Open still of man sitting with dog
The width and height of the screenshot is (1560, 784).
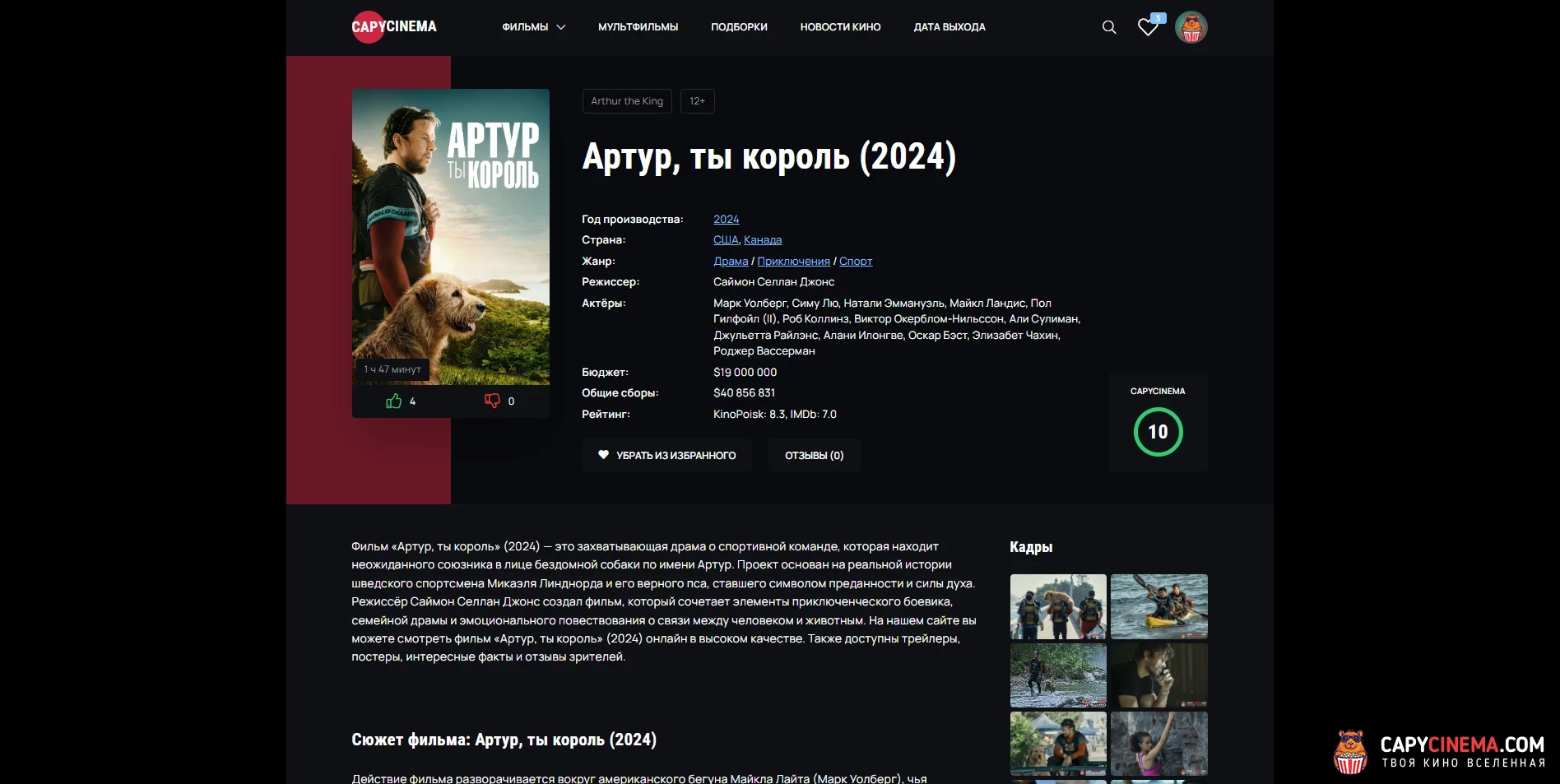[x=1058, y=744]
